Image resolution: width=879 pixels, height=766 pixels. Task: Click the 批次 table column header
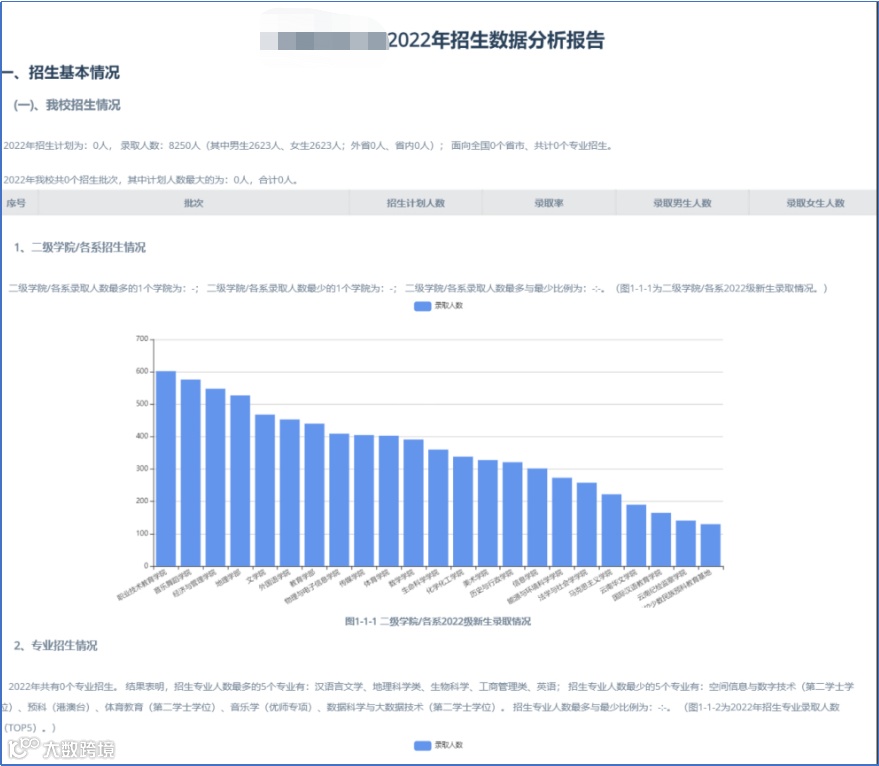[193, 203]
